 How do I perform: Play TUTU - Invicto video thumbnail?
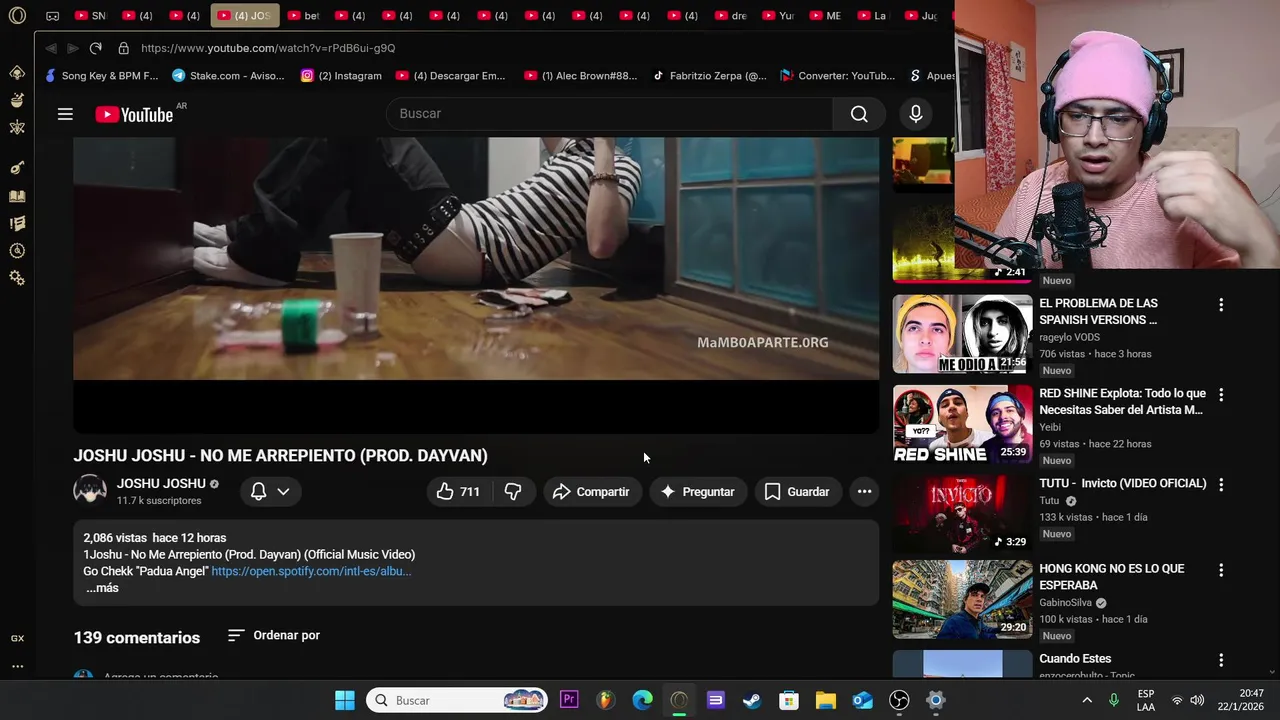tap(962, 514)
